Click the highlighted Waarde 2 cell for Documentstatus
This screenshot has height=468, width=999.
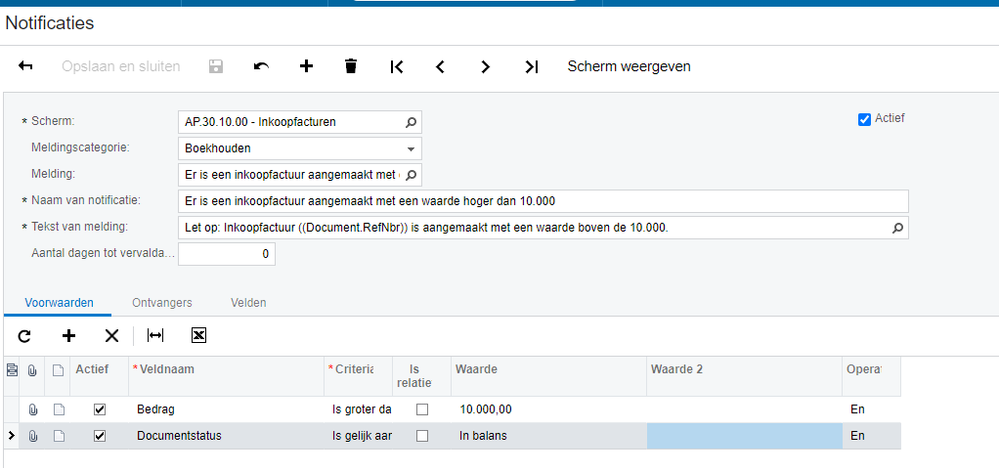pos(744,436)
